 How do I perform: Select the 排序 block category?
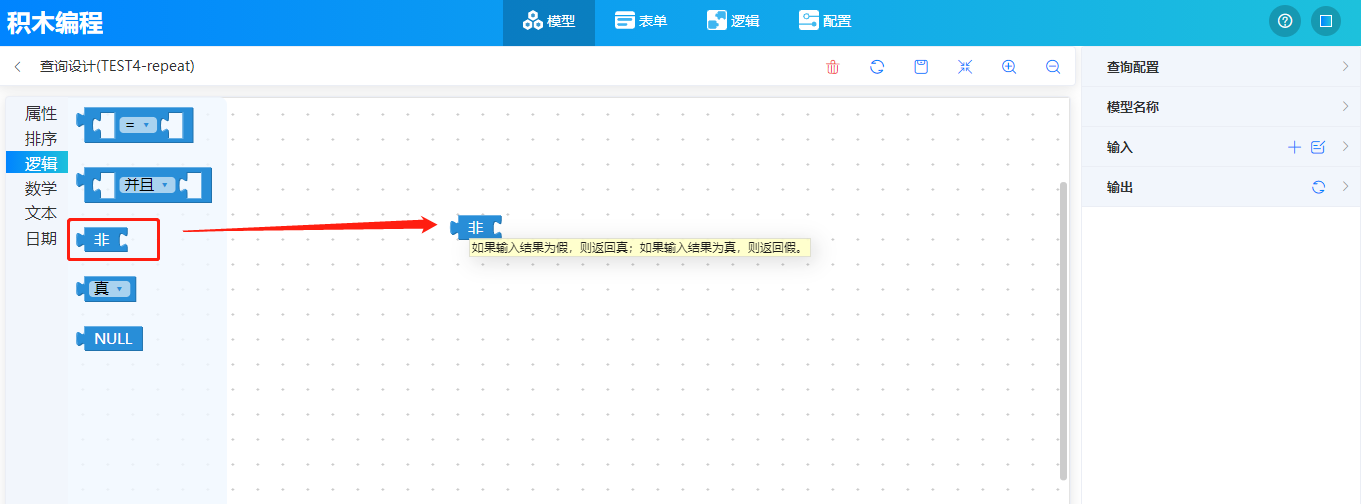41,139
